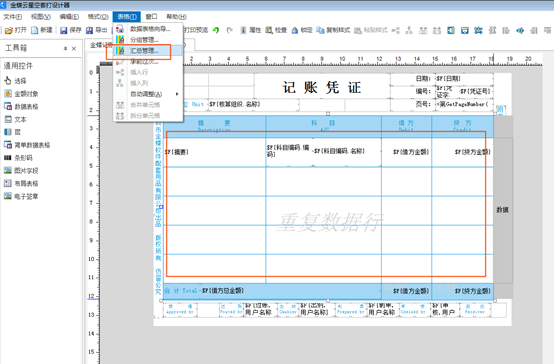
Task: Open the 格式(O) menu
Action: pyautogui.click(x=98, y=17)
